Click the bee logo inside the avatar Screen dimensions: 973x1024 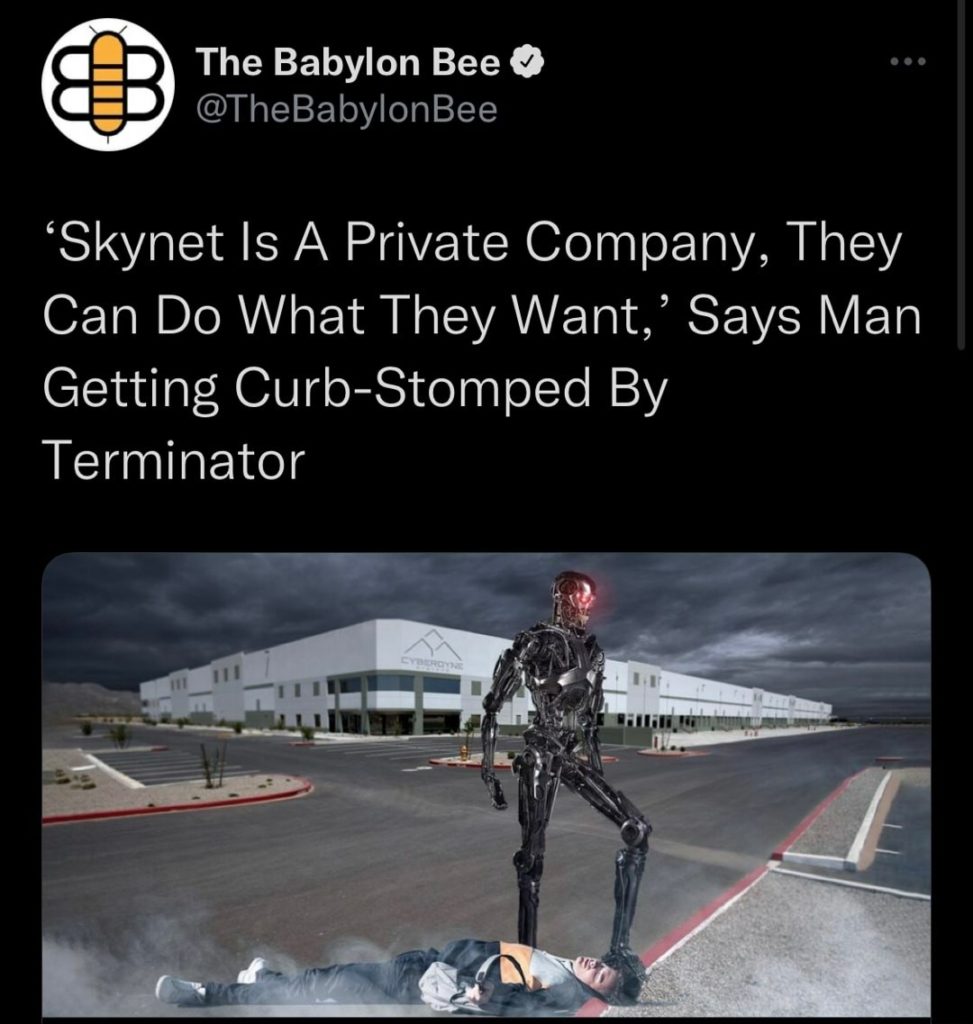(108, 85)
